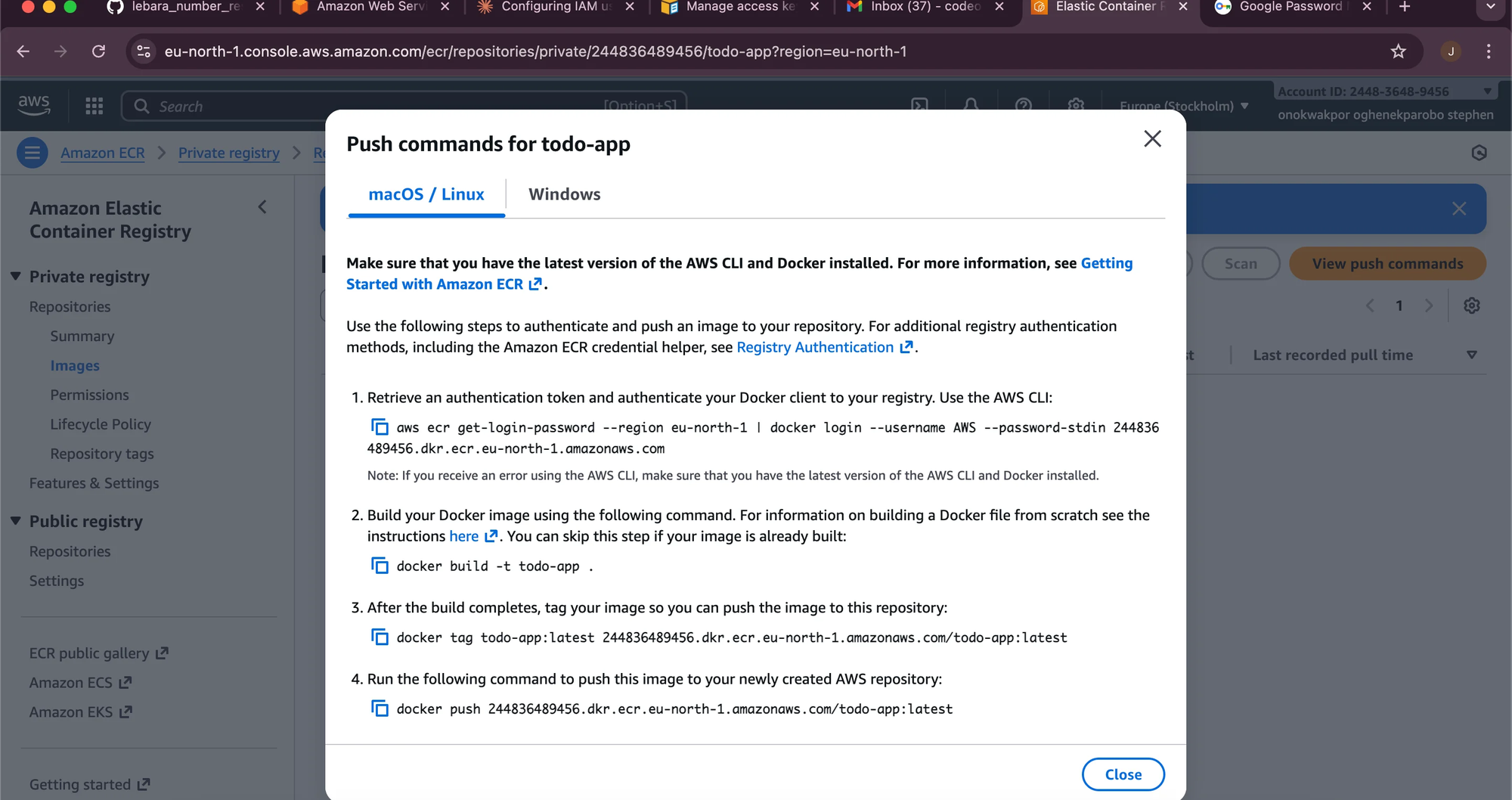Screen dimensions: 1512x800
Task: Copy the docker tag command
Action: click(380, 637)
